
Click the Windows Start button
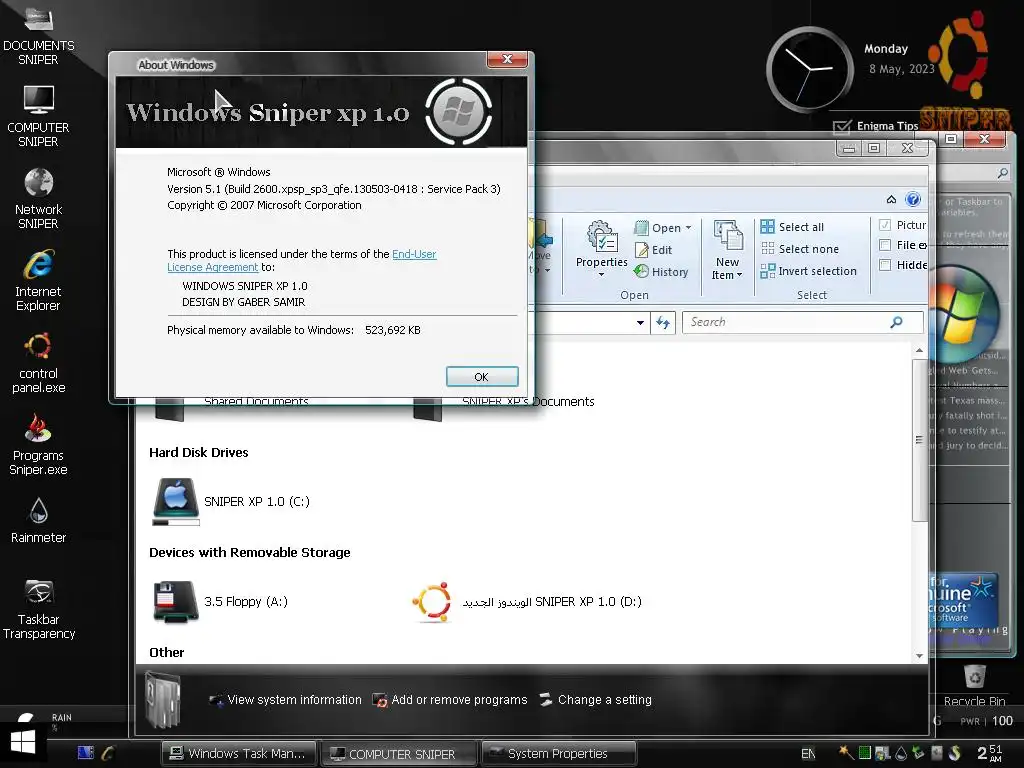pos(23,741)
